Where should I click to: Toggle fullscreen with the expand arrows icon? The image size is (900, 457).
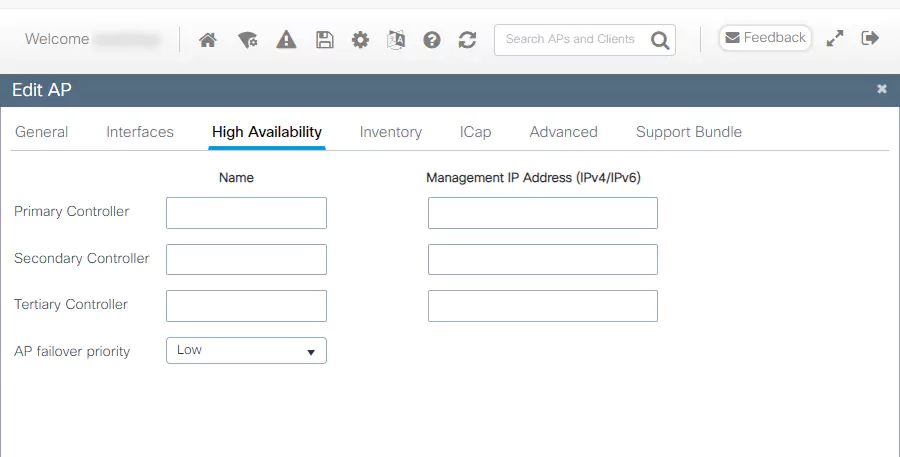835,38
